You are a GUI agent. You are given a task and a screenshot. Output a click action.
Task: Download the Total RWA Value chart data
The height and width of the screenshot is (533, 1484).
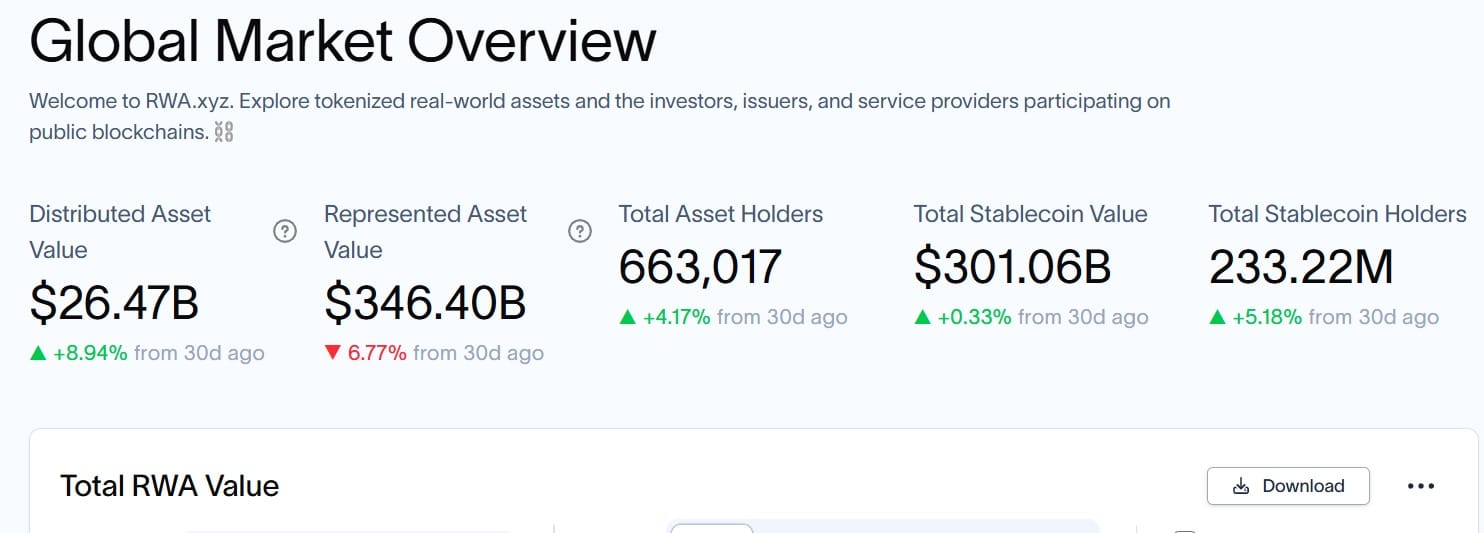coord(1288,486)
